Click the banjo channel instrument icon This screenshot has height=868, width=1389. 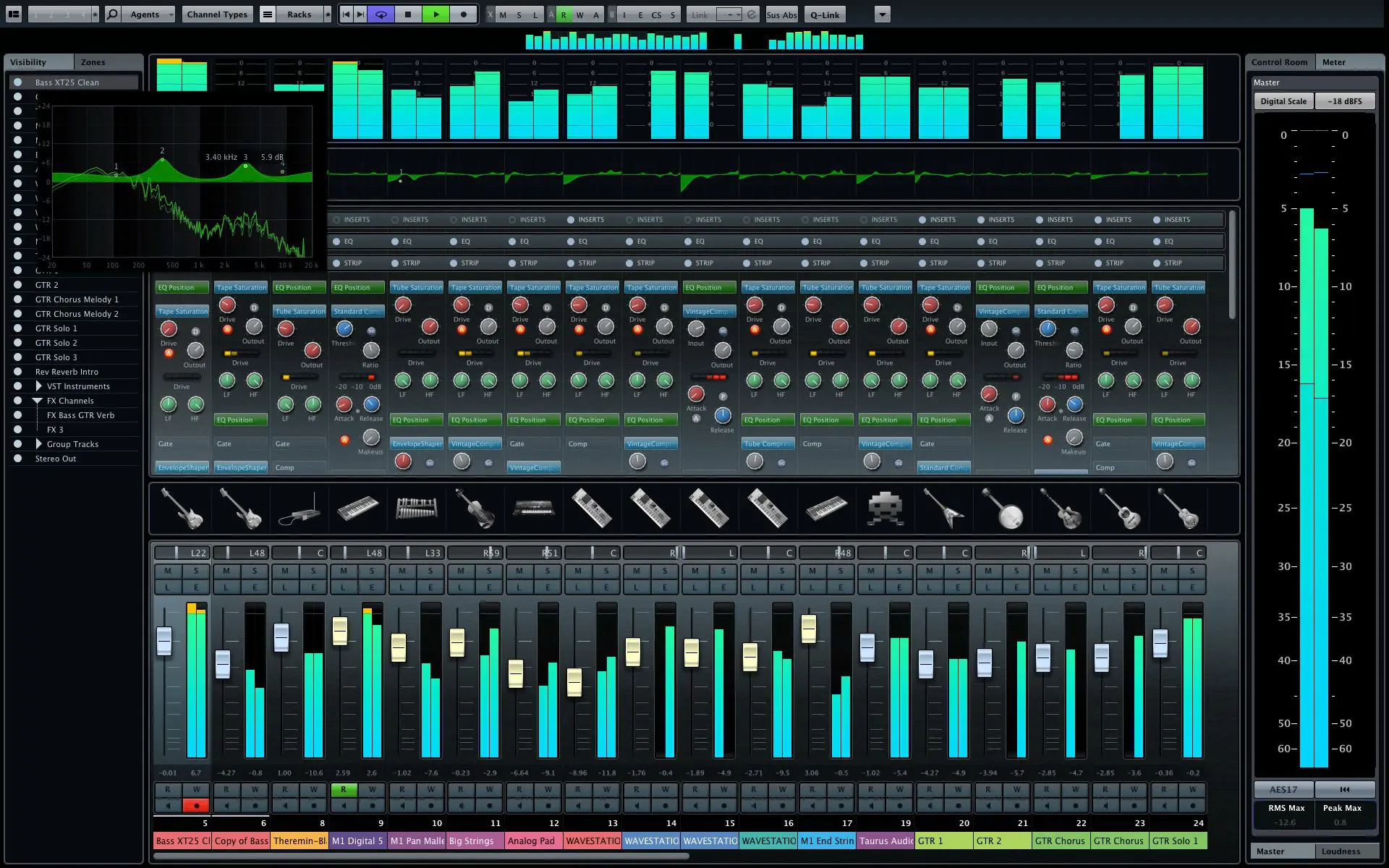(x=1002, y=509)
